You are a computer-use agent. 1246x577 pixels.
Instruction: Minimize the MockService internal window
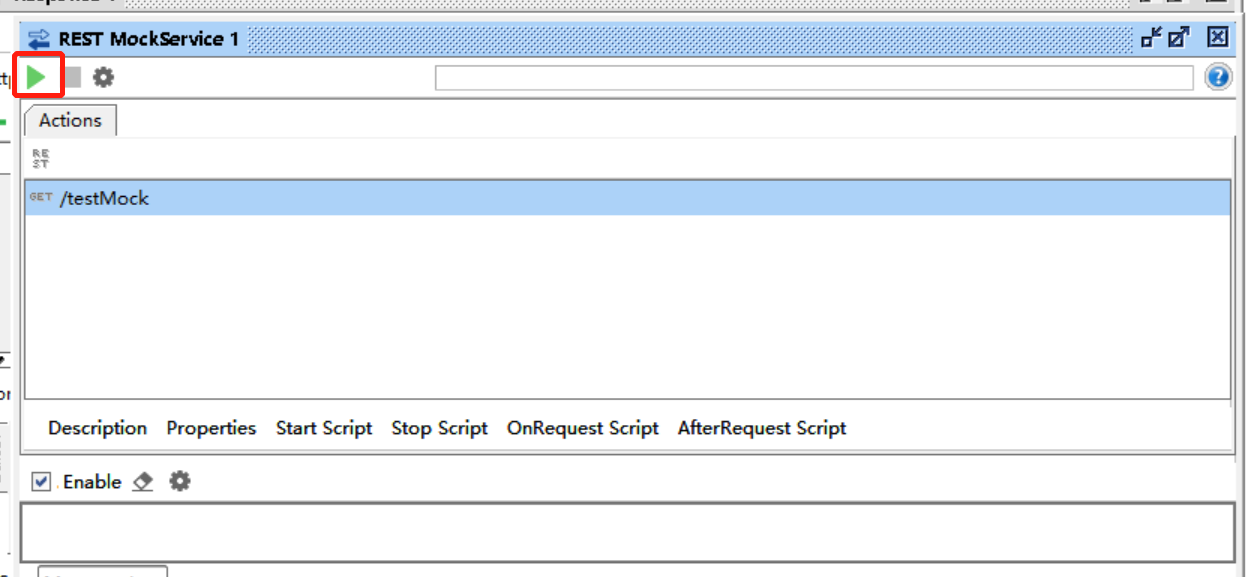1152,38
